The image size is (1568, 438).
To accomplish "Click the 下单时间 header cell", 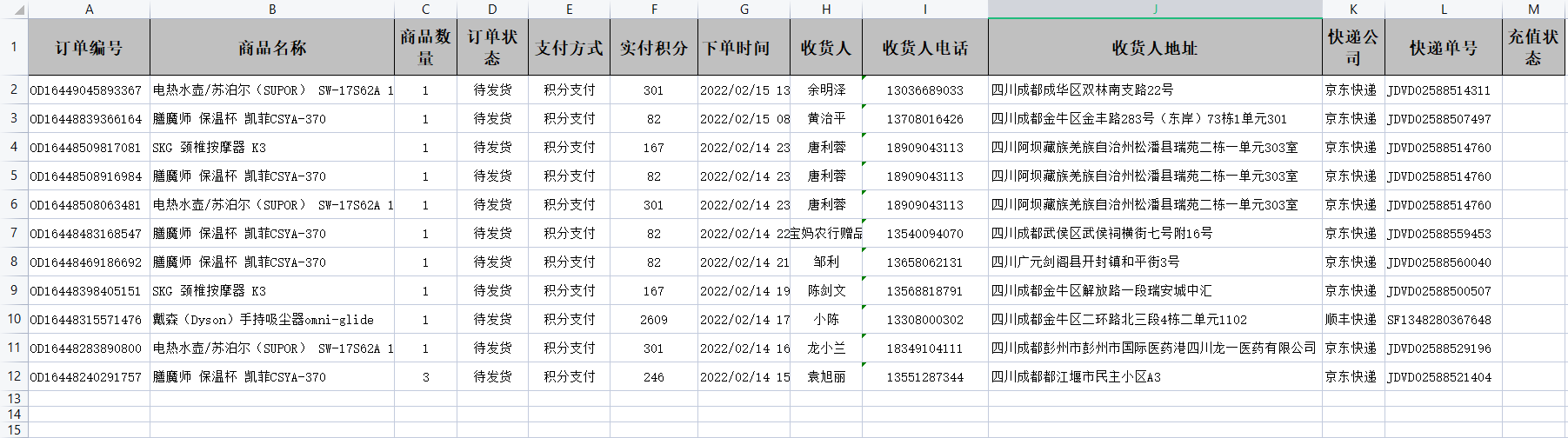I will pos(744,47).
